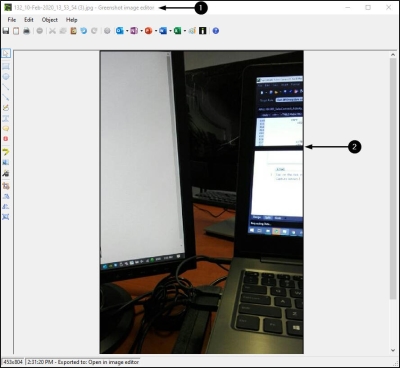Open the File menu

pyautogui.click(x=12, y=20)
